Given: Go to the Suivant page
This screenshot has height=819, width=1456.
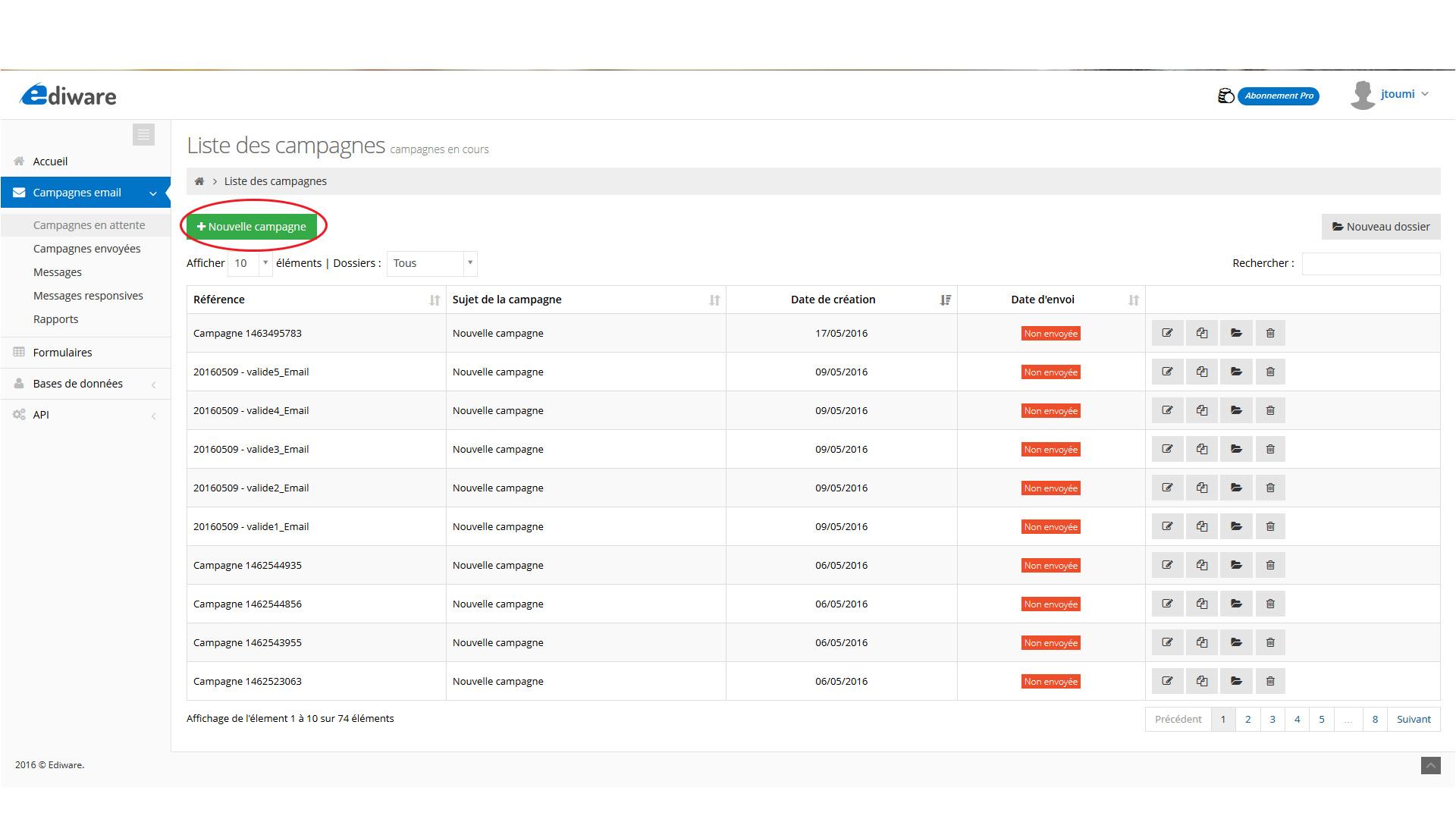Looking at the screenshot, I should tap(1414, 719).
